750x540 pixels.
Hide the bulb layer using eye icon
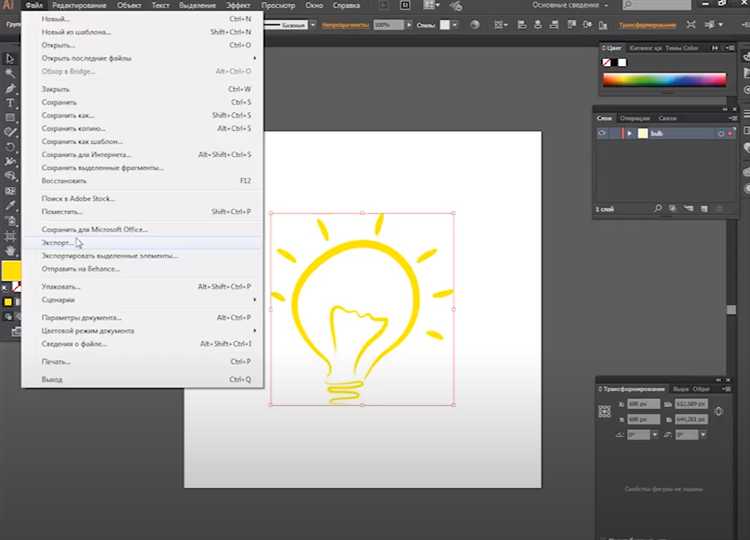tap(603, 133)
